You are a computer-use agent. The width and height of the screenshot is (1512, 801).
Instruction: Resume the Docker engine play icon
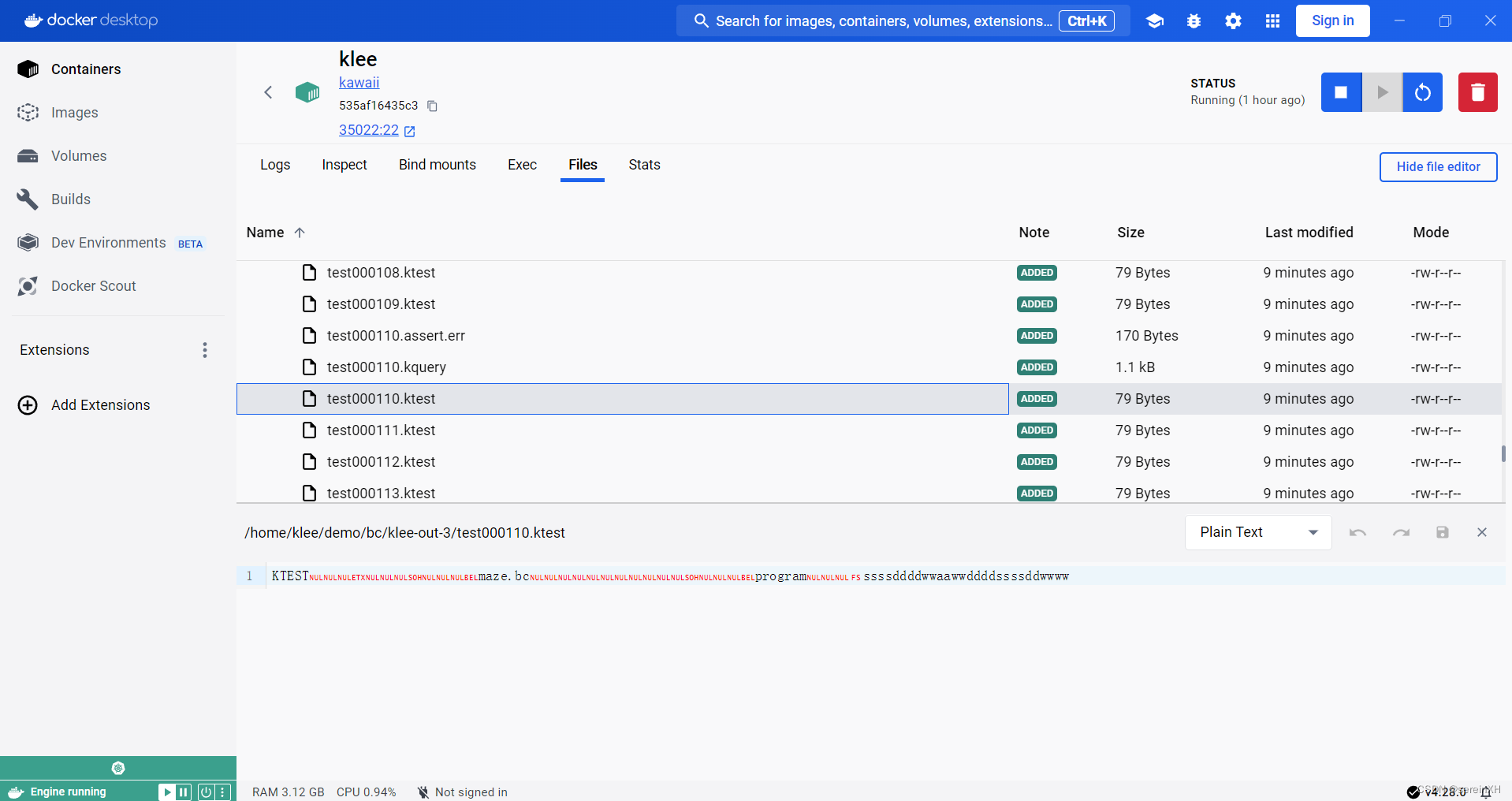pyautogui.click(x=166, y=792)
